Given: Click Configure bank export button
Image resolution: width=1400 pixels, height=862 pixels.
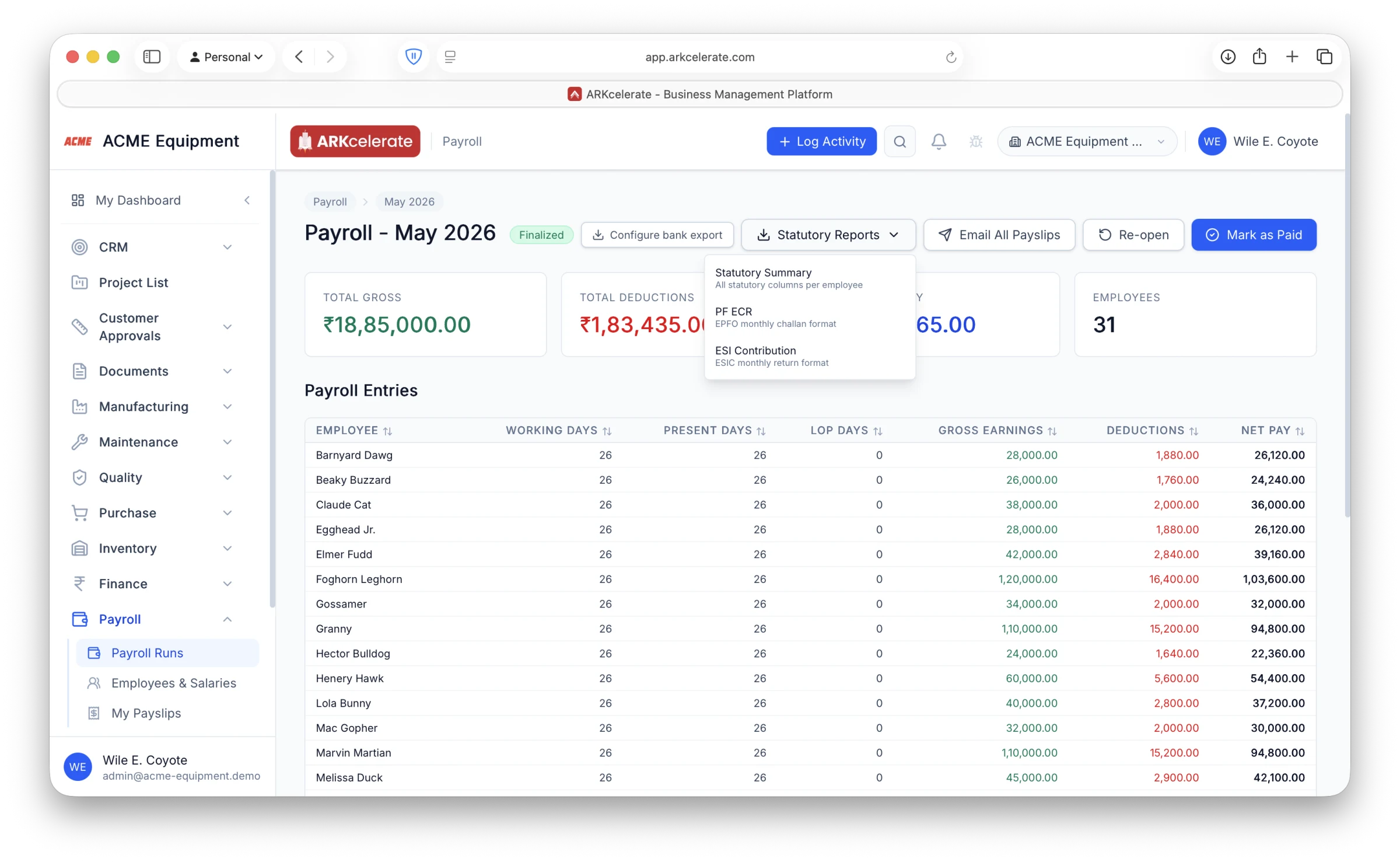Looking at the screenshot, I should tap(657, 235).
